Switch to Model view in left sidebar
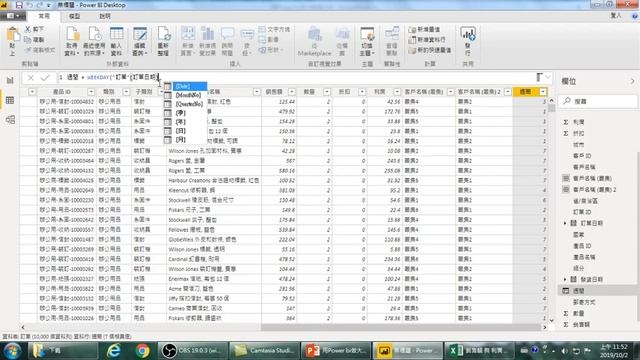This screenshot has height=360, width=640. coord(10,120)
